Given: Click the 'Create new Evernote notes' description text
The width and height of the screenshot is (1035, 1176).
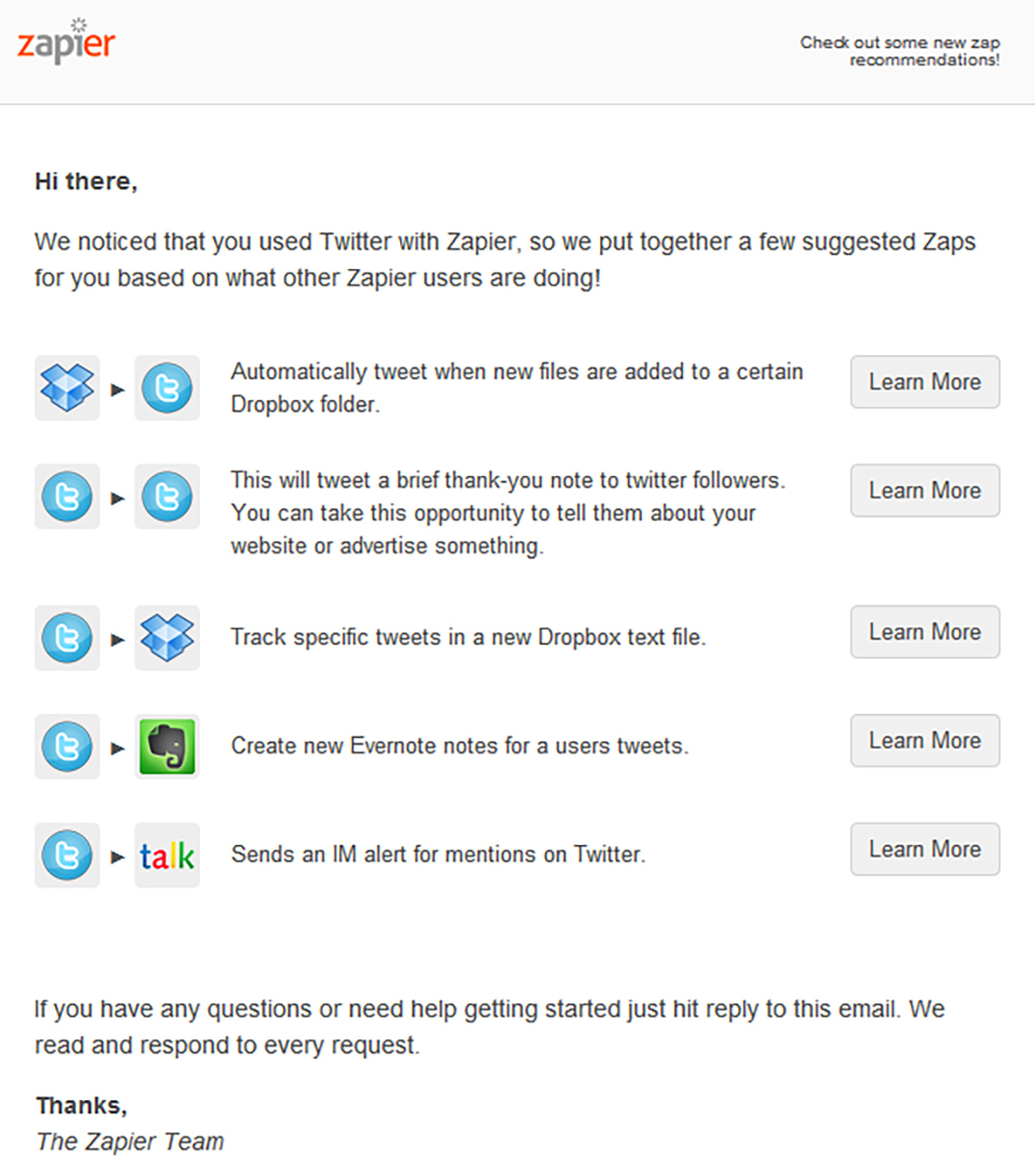Looking at the screenshot, I should tap(460, 746).
